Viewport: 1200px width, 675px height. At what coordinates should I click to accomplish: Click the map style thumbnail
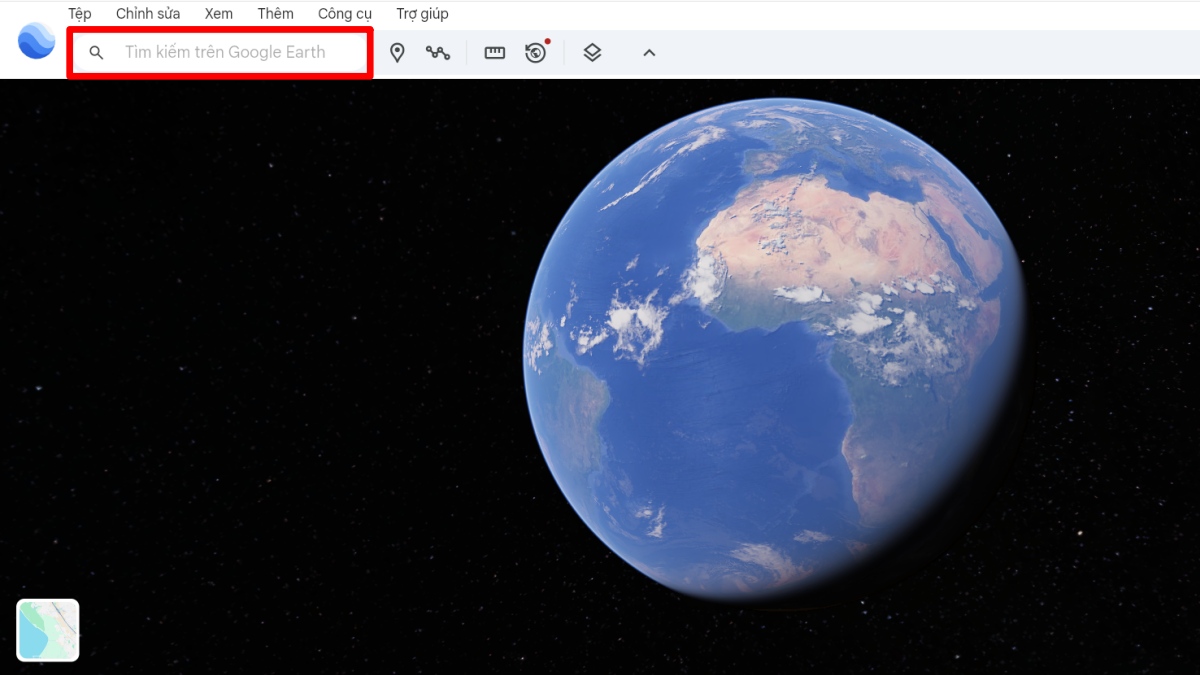(x=48, y=630)
